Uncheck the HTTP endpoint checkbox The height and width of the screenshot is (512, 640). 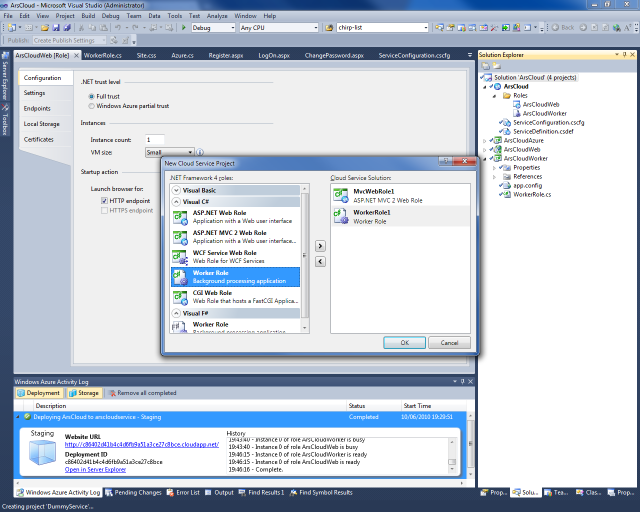[x=104, y=201]
